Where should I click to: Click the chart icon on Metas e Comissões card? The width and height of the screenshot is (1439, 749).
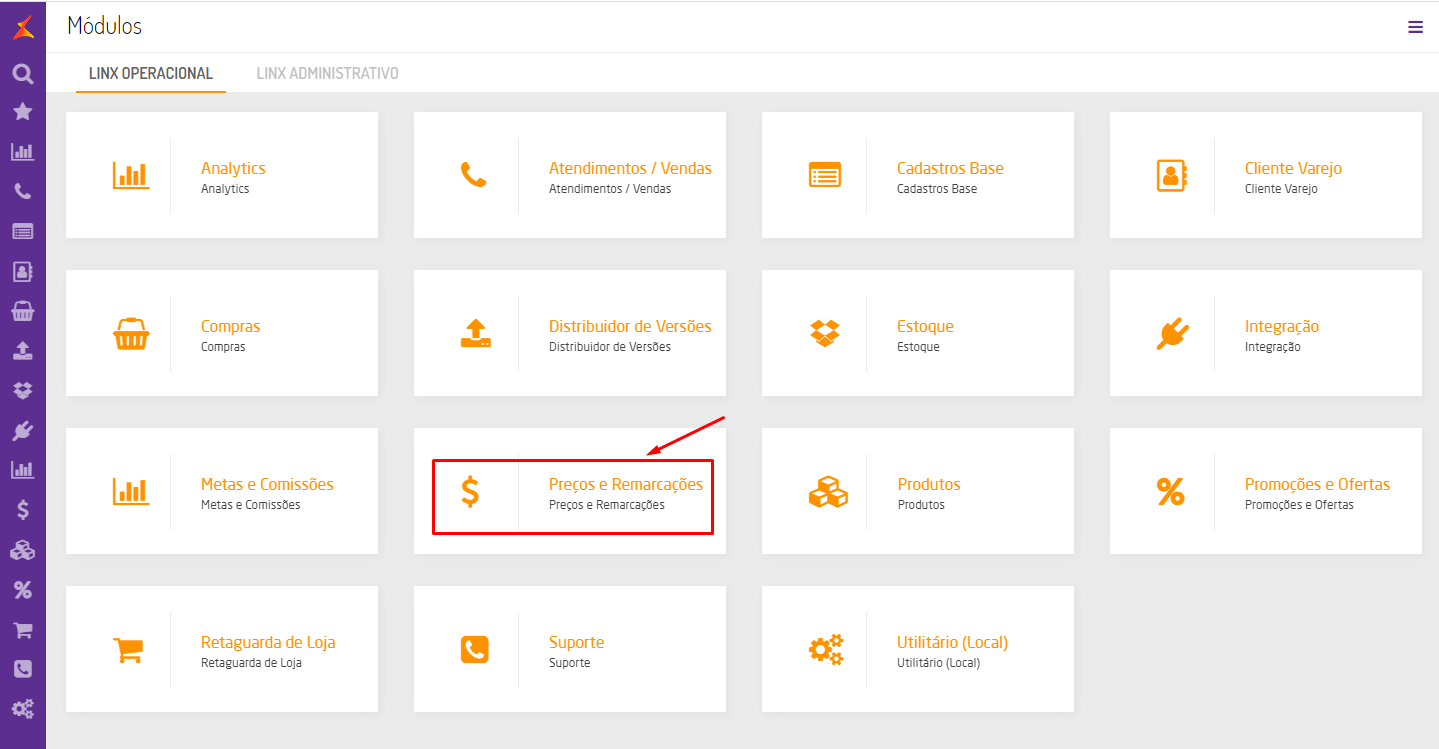(x=130, y=491)
